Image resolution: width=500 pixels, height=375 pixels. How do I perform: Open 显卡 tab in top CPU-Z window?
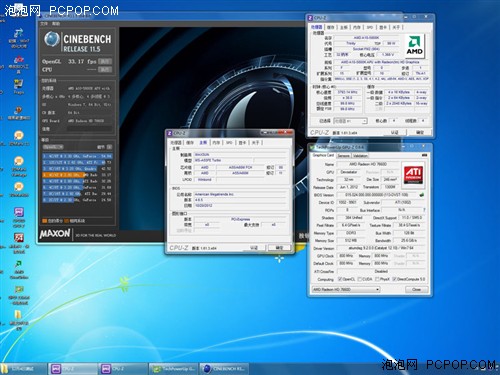click(383, 27)
